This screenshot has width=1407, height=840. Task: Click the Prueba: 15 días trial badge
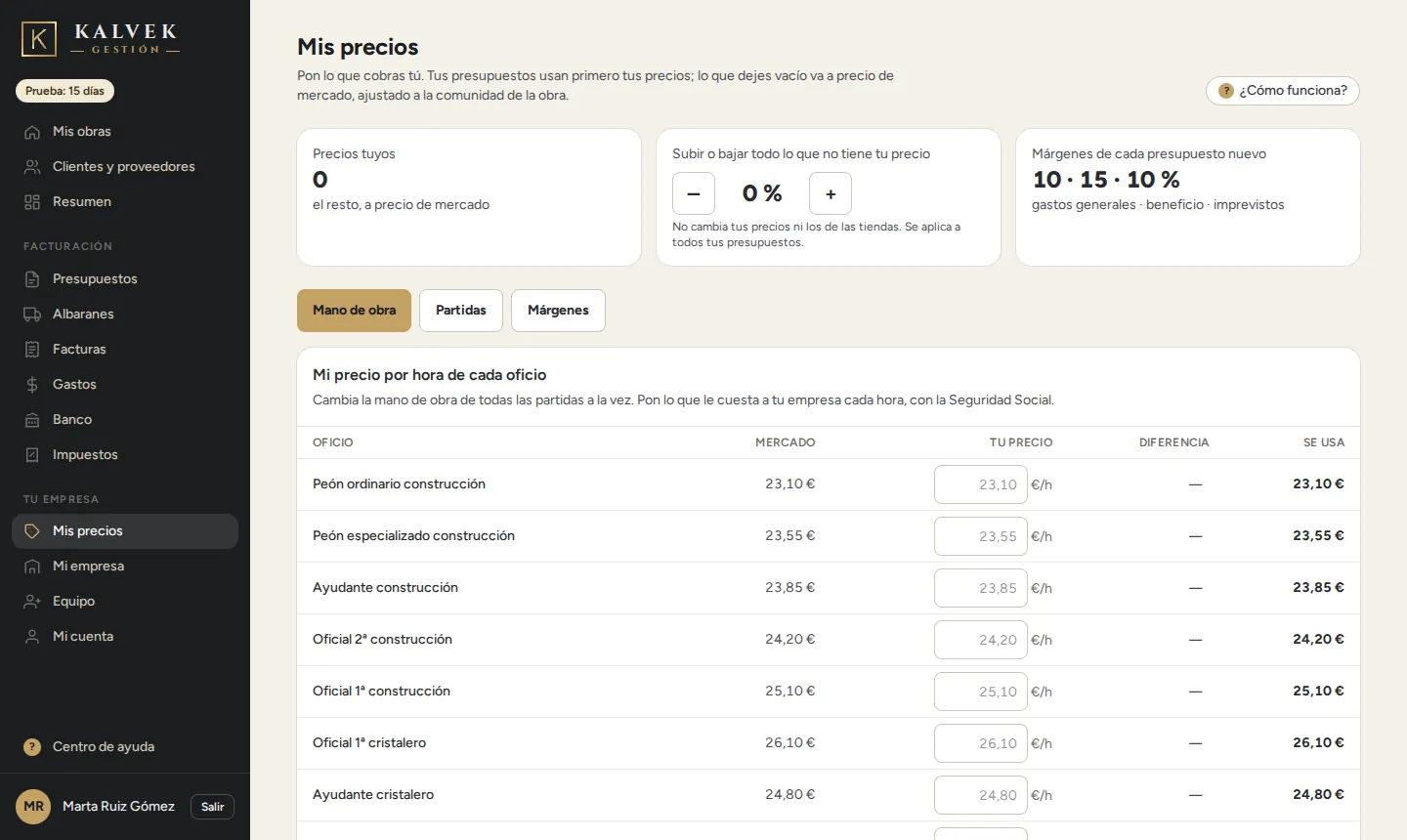(x=64, y=91)
